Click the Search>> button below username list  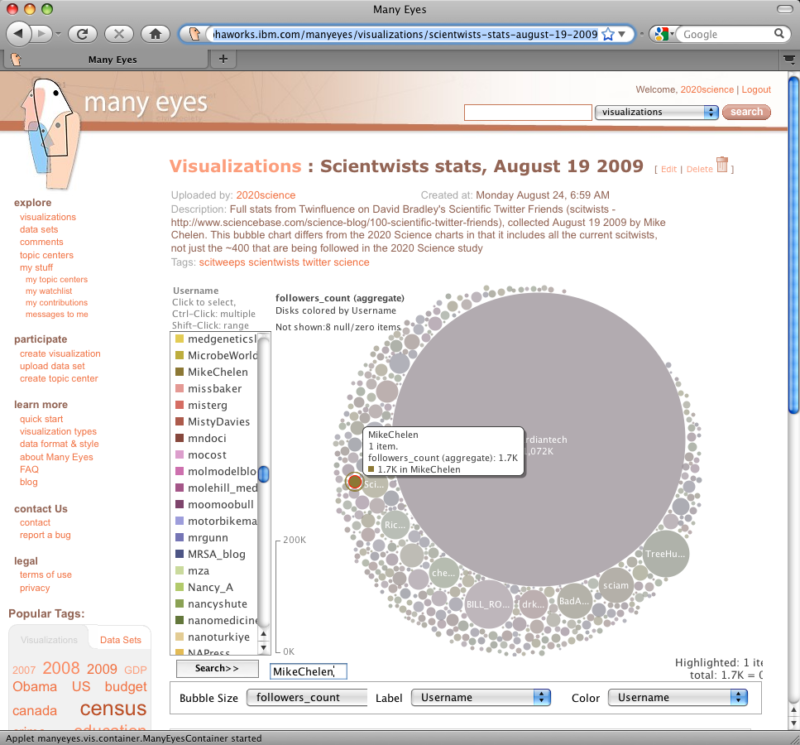point(217,668)
